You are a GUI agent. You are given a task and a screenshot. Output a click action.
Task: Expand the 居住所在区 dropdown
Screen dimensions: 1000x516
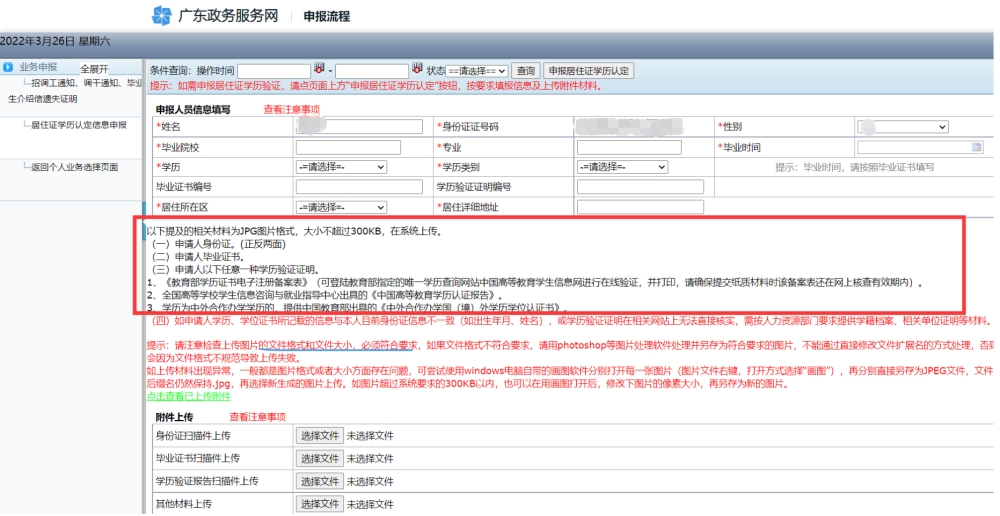[341, 207]
